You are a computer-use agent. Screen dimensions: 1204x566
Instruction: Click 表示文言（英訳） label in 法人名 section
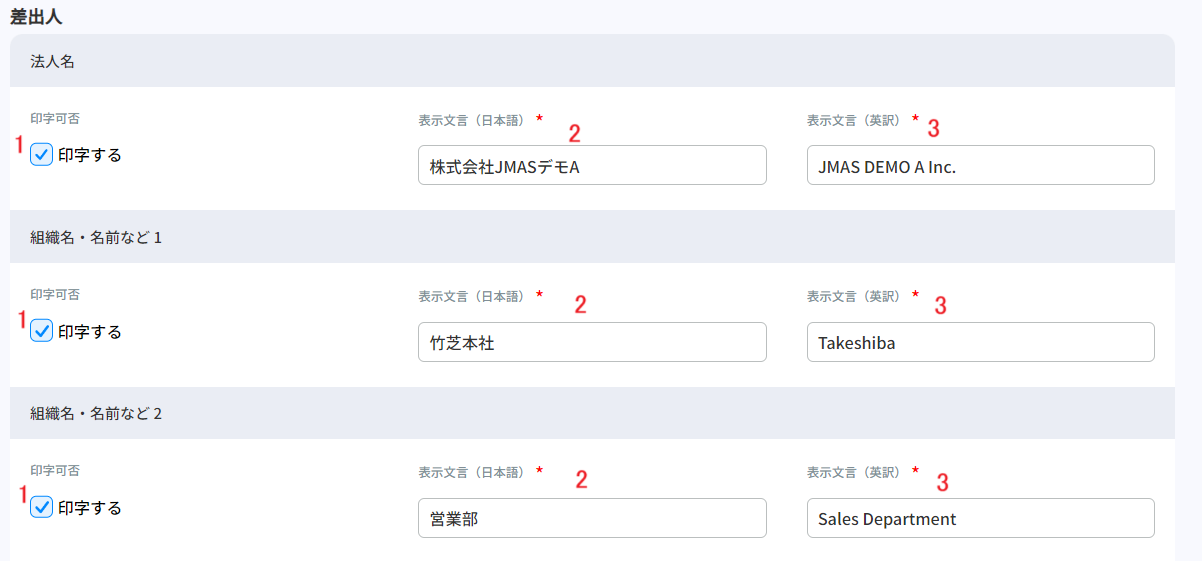point(856,120)
